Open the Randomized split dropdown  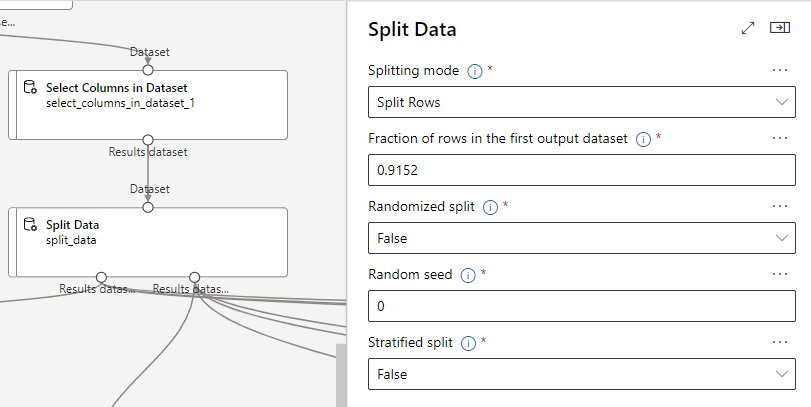[x=581, y=238]
